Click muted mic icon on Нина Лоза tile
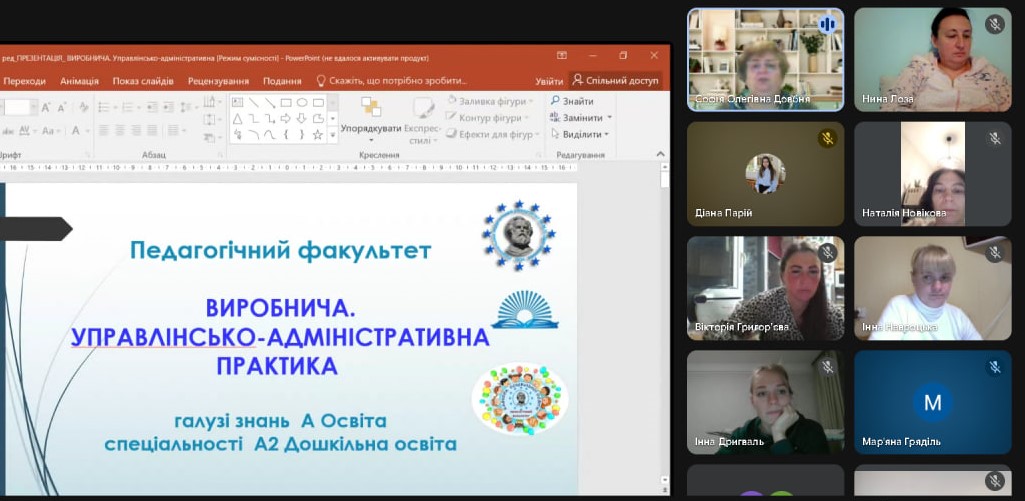Viewport: 1025px width, 501px height. tap(994, 24)
